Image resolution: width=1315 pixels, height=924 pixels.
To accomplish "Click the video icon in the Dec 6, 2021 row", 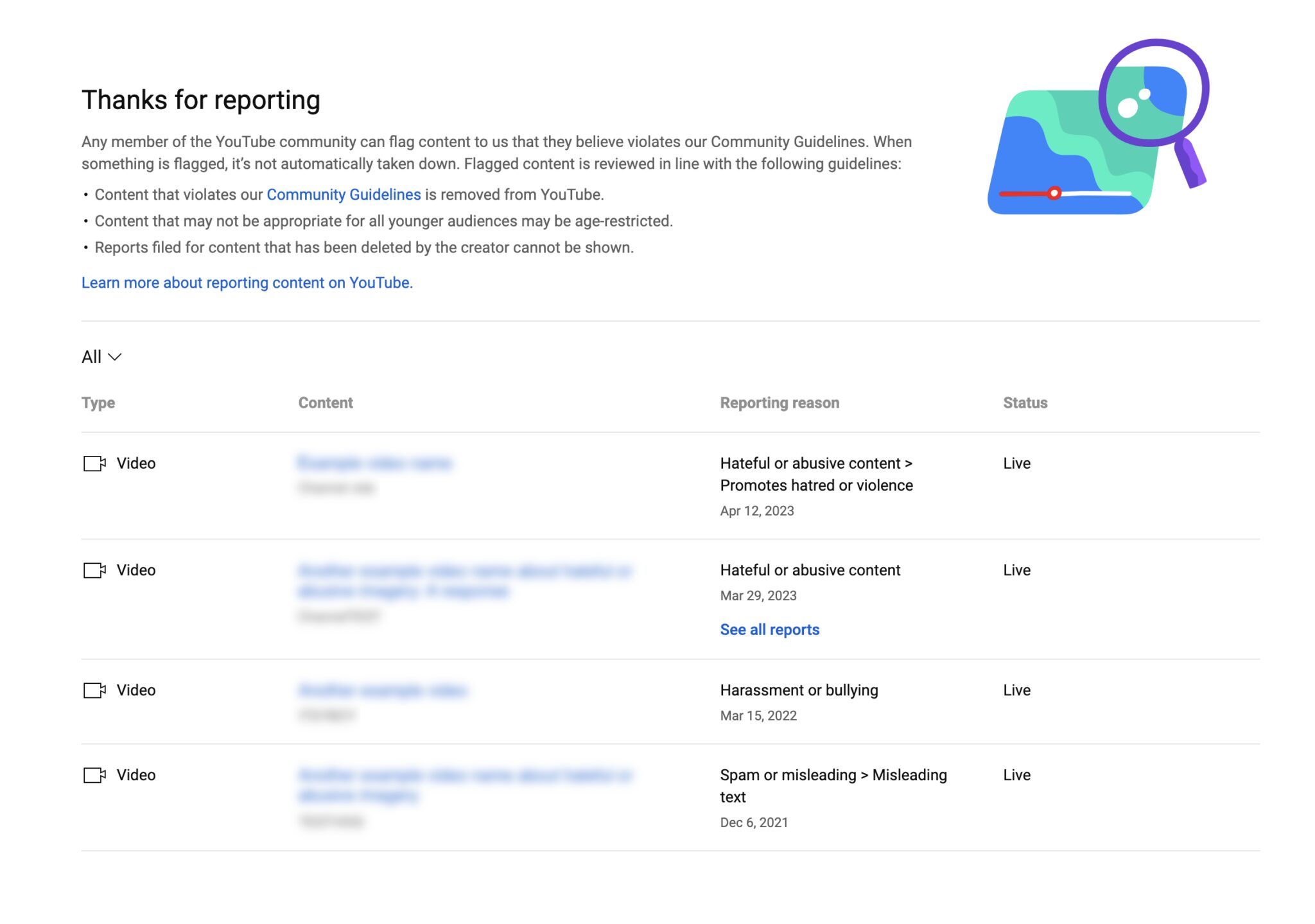I will [94, 775].
